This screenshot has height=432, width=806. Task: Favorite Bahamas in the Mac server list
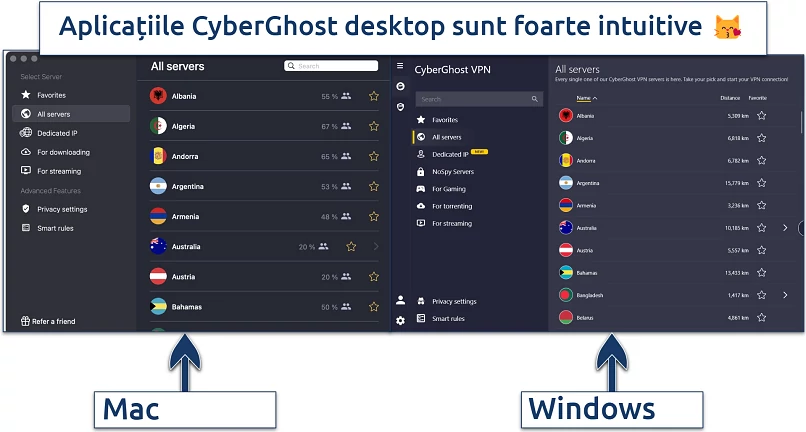tap(374, 307)
